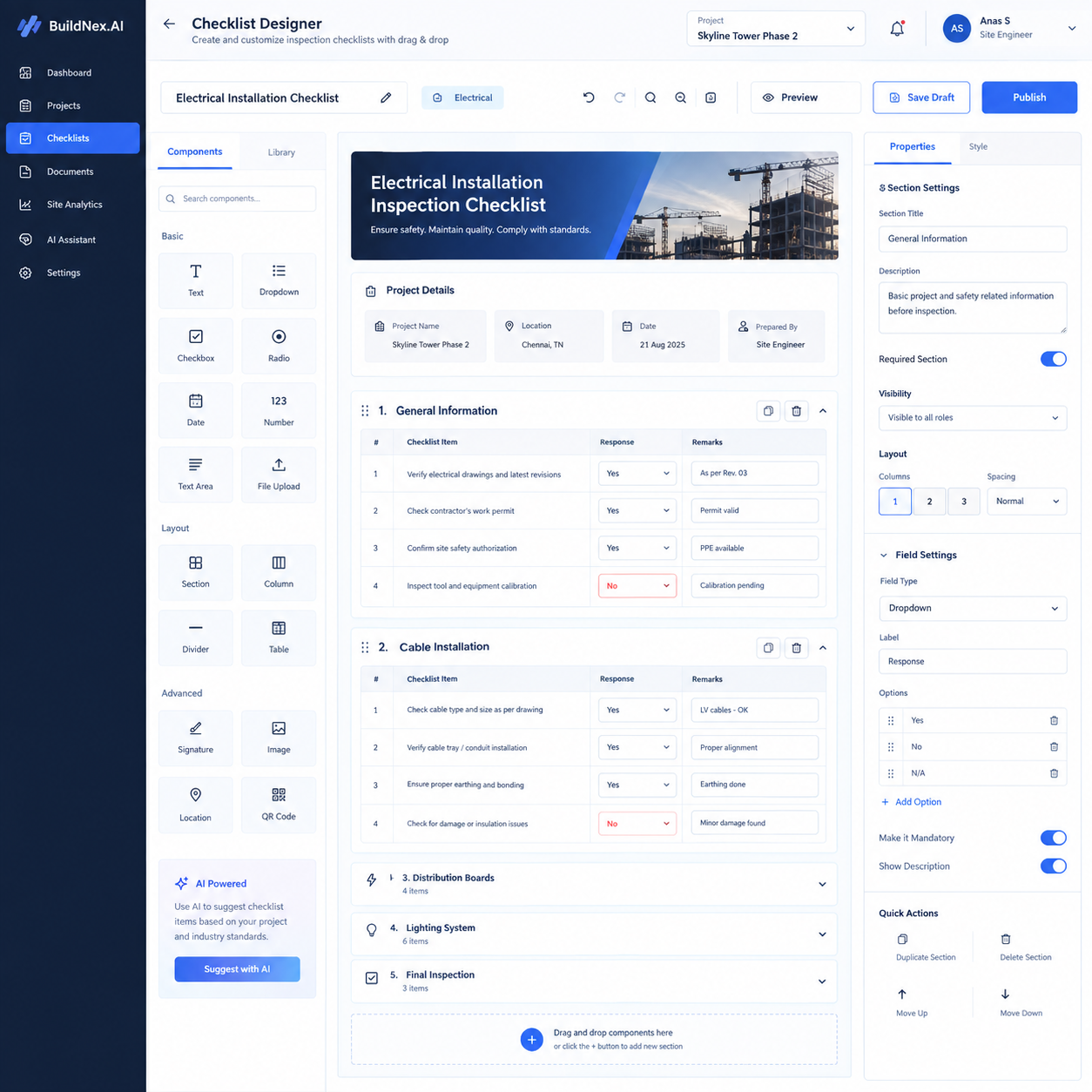Click the back arrow beside Checklist Designer
Image resolution: width=1092 pixels, height=1092 pixels.
coord(169,24)
